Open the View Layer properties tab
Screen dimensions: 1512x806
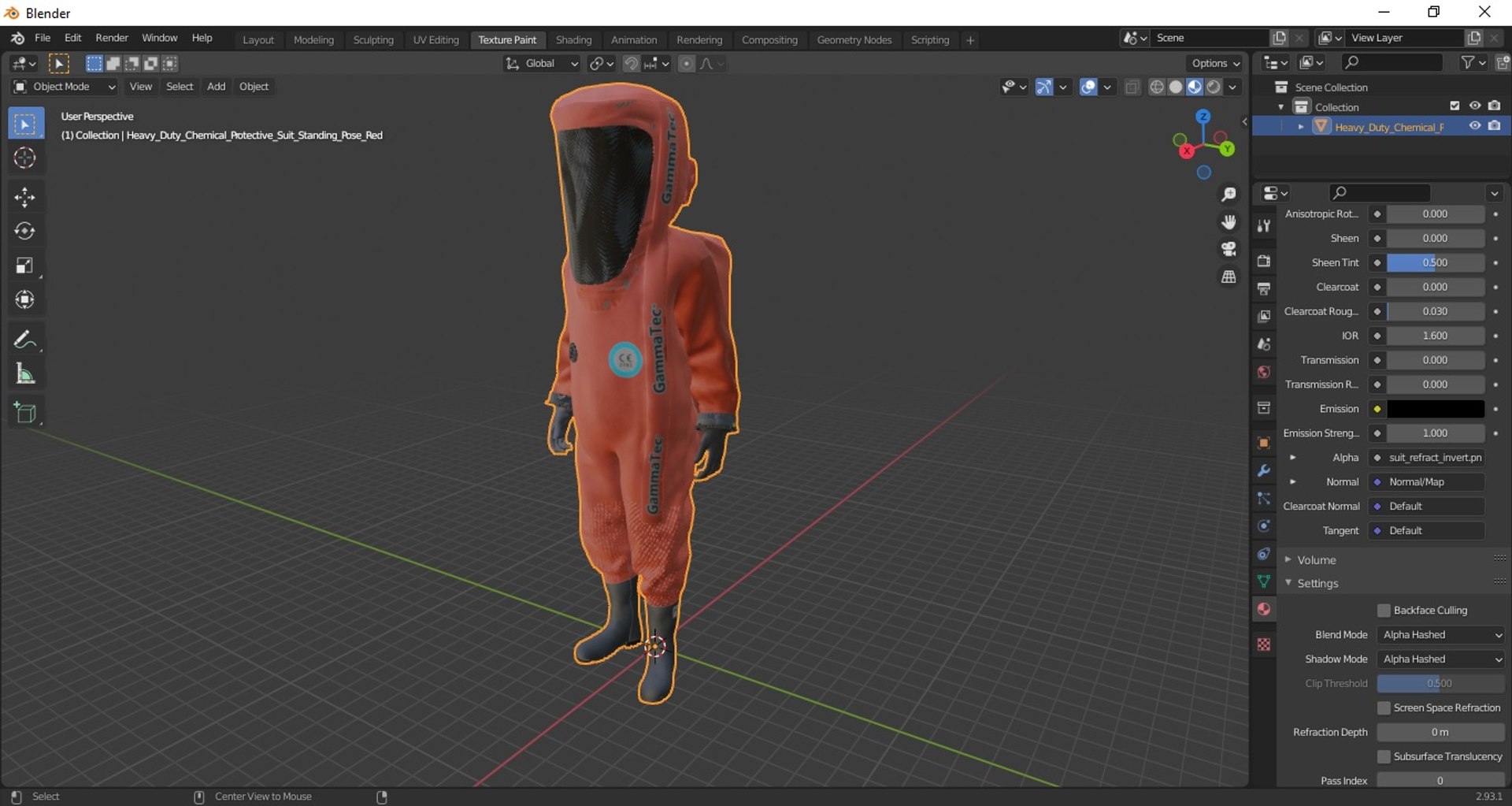pos(1264,317)
